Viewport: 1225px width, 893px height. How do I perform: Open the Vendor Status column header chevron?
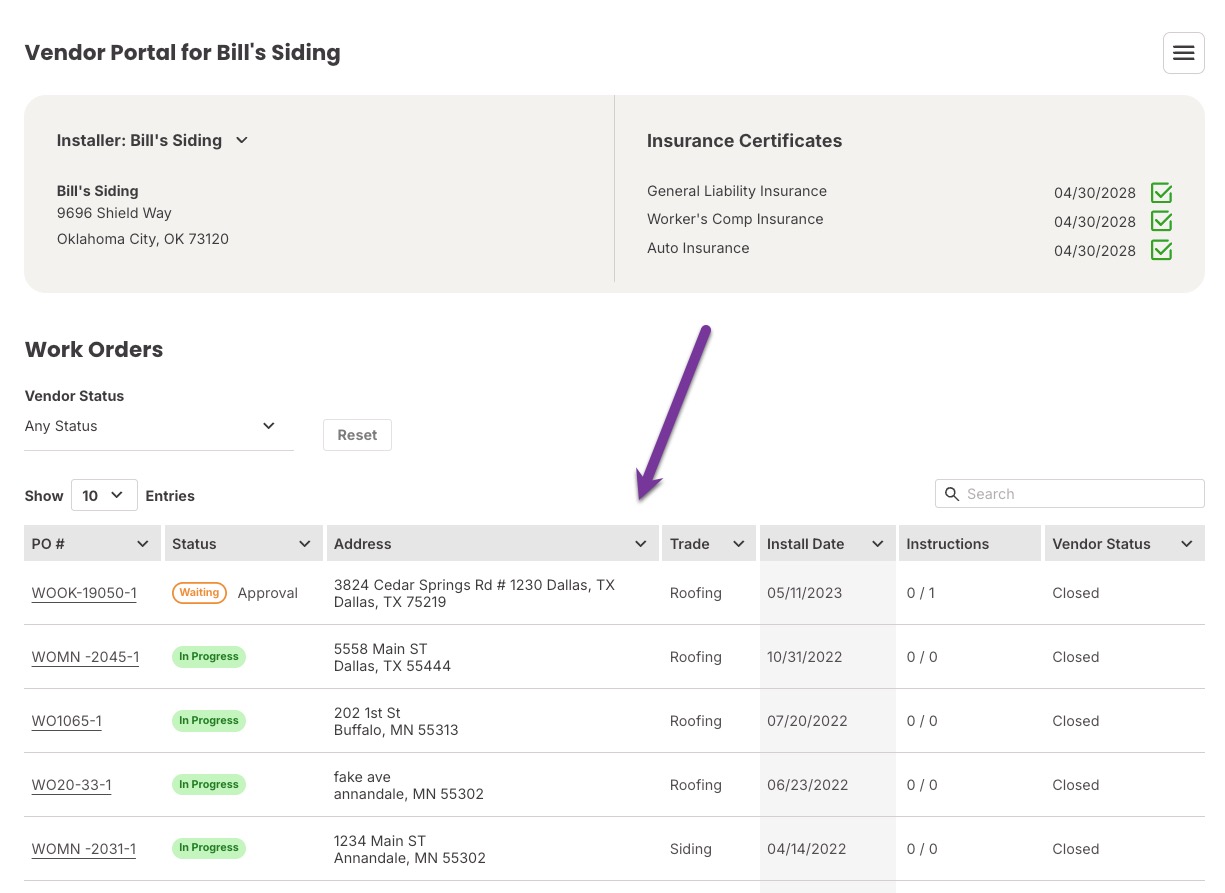coord(1186,544)
